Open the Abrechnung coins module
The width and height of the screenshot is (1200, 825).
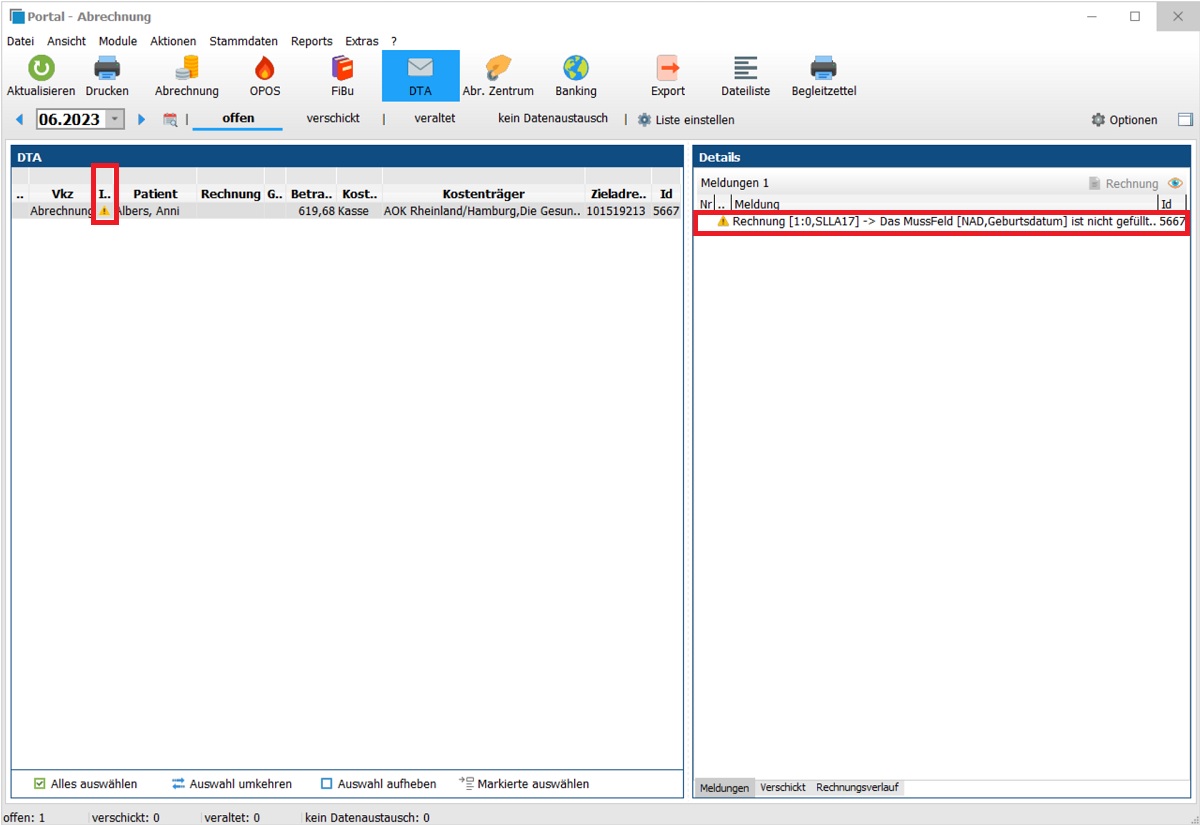coord(187,68)
